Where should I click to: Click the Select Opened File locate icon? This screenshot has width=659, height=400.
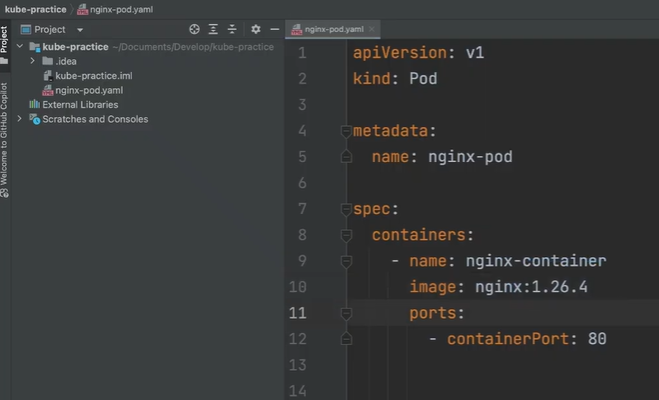[194, 29]
